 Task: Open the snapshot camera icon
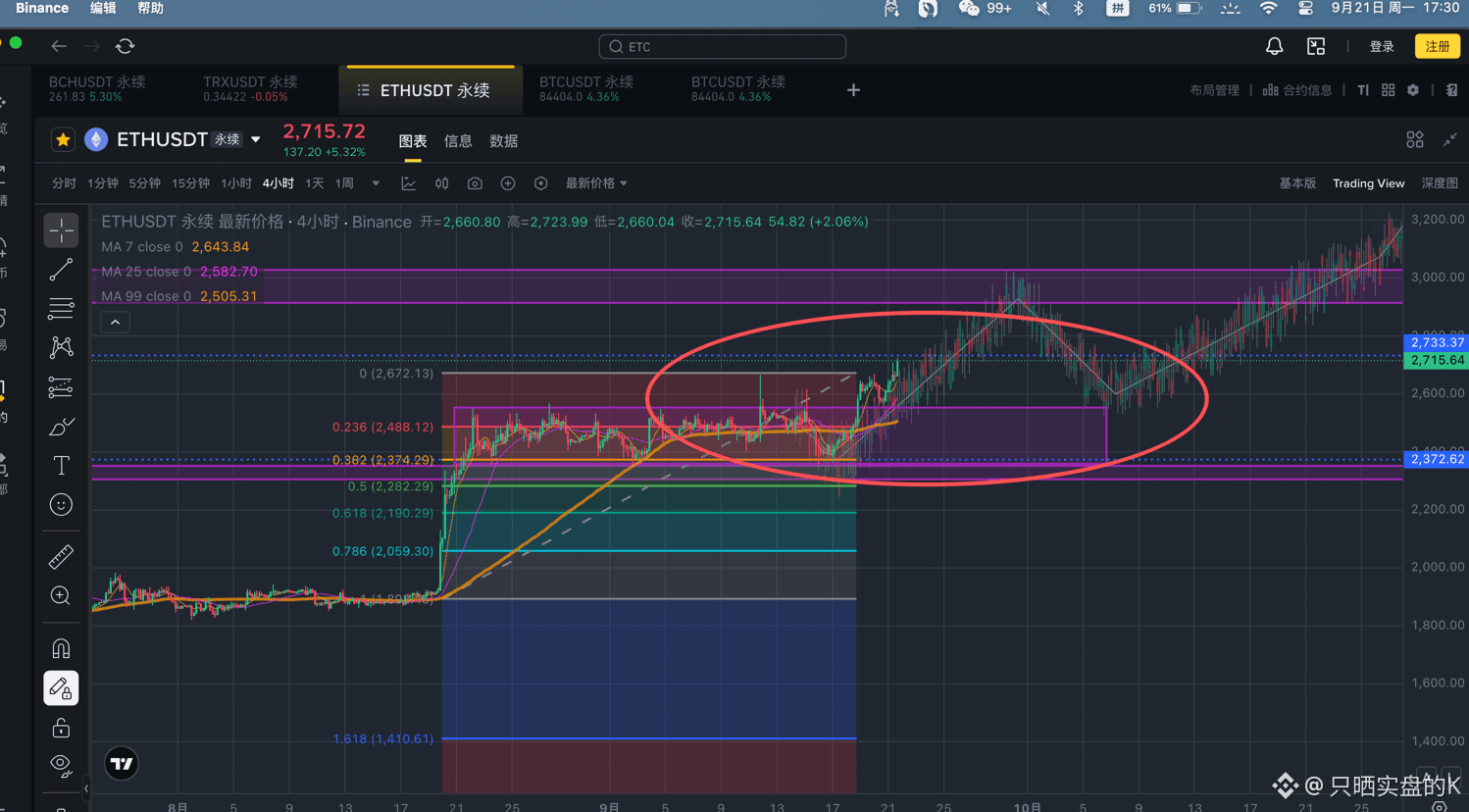[475, 183]
